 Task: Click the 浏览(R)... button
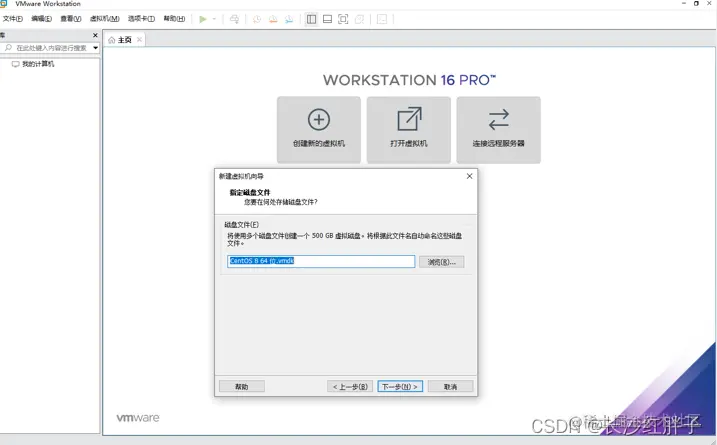coord(441,262)
